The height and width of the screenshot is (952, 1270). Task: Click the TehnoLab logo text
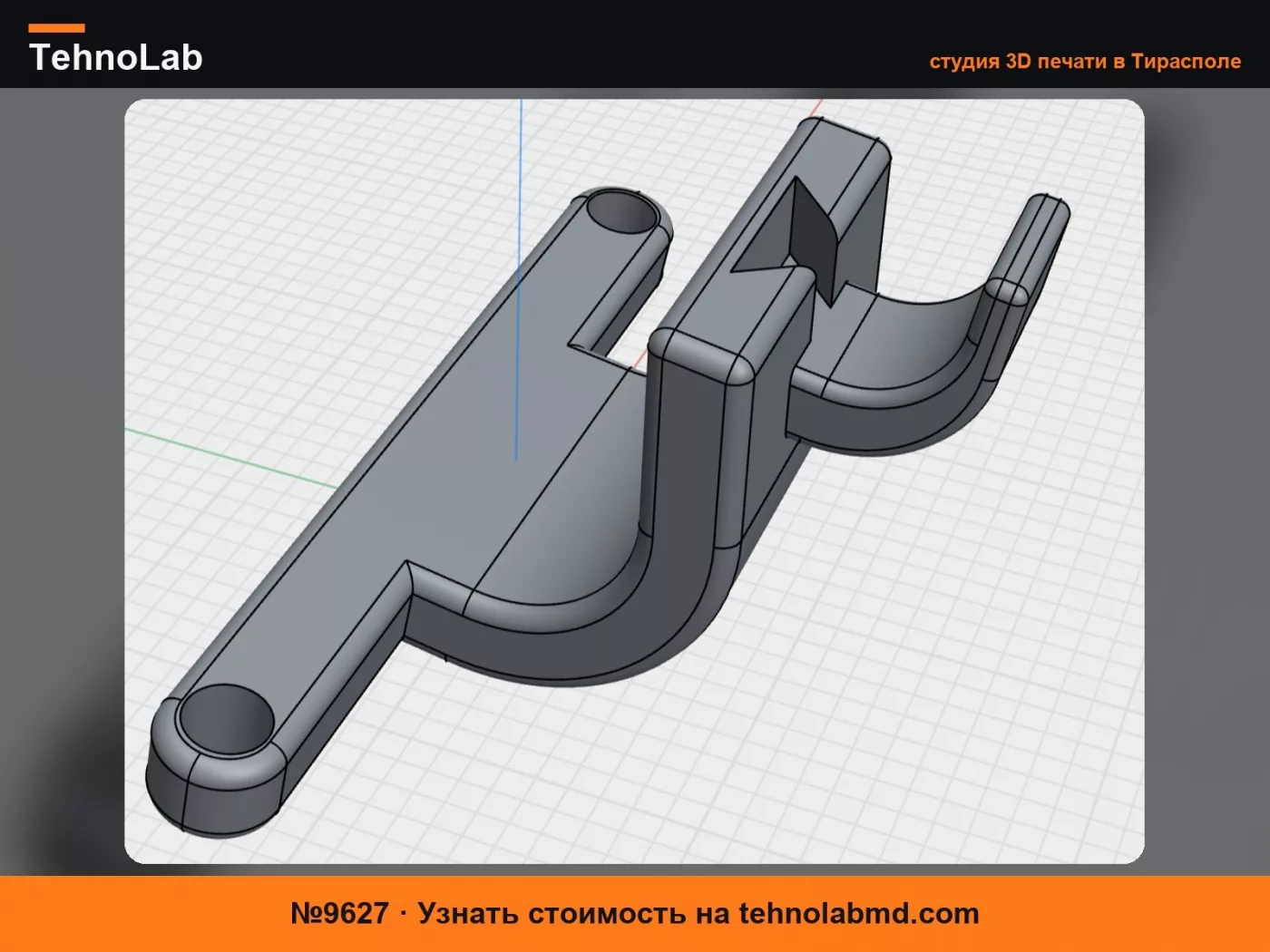115,57
